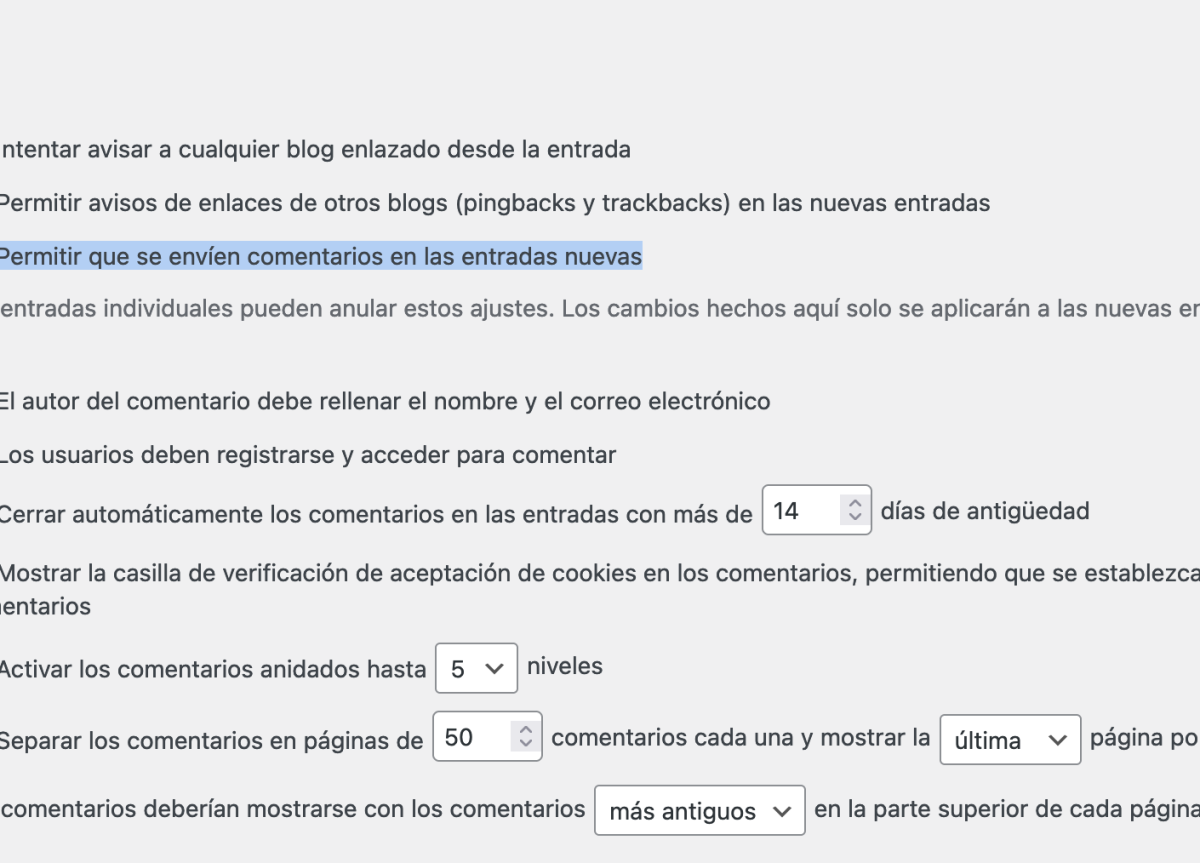Click the comments per page field showing 50
Image resolution: width=1200 pixels, height=863 pixels.
pyautogui.click(x=487, y=738)
